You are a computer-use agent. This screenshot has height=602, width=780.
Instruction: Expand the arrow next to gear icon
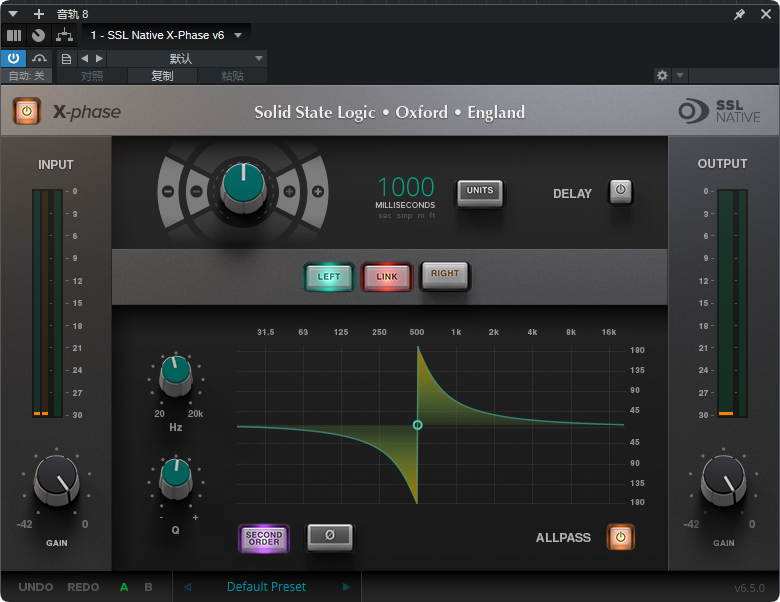(x=680, y=76)
